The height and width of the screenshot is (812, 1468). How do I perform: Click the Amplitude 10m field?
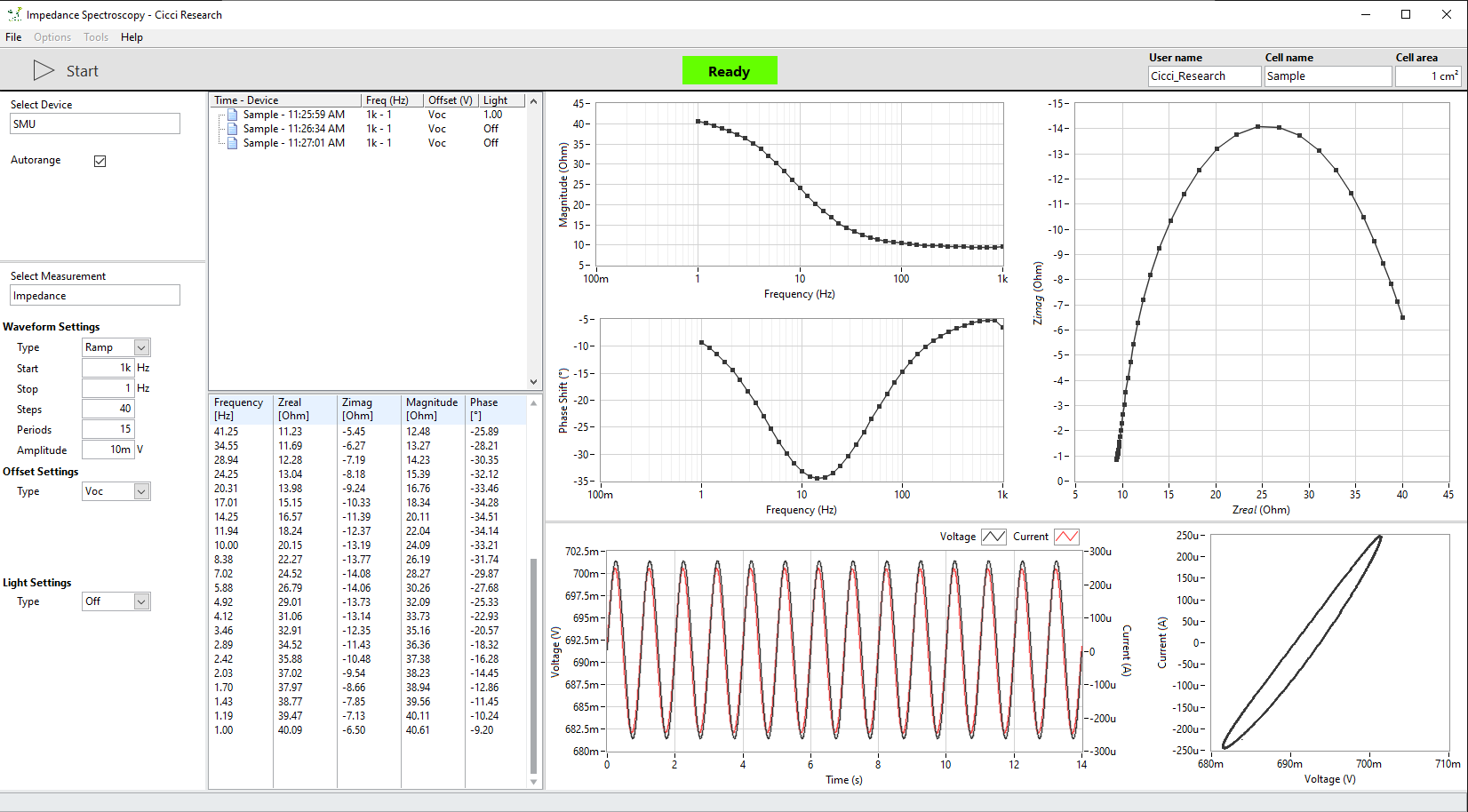pos(108,450)
